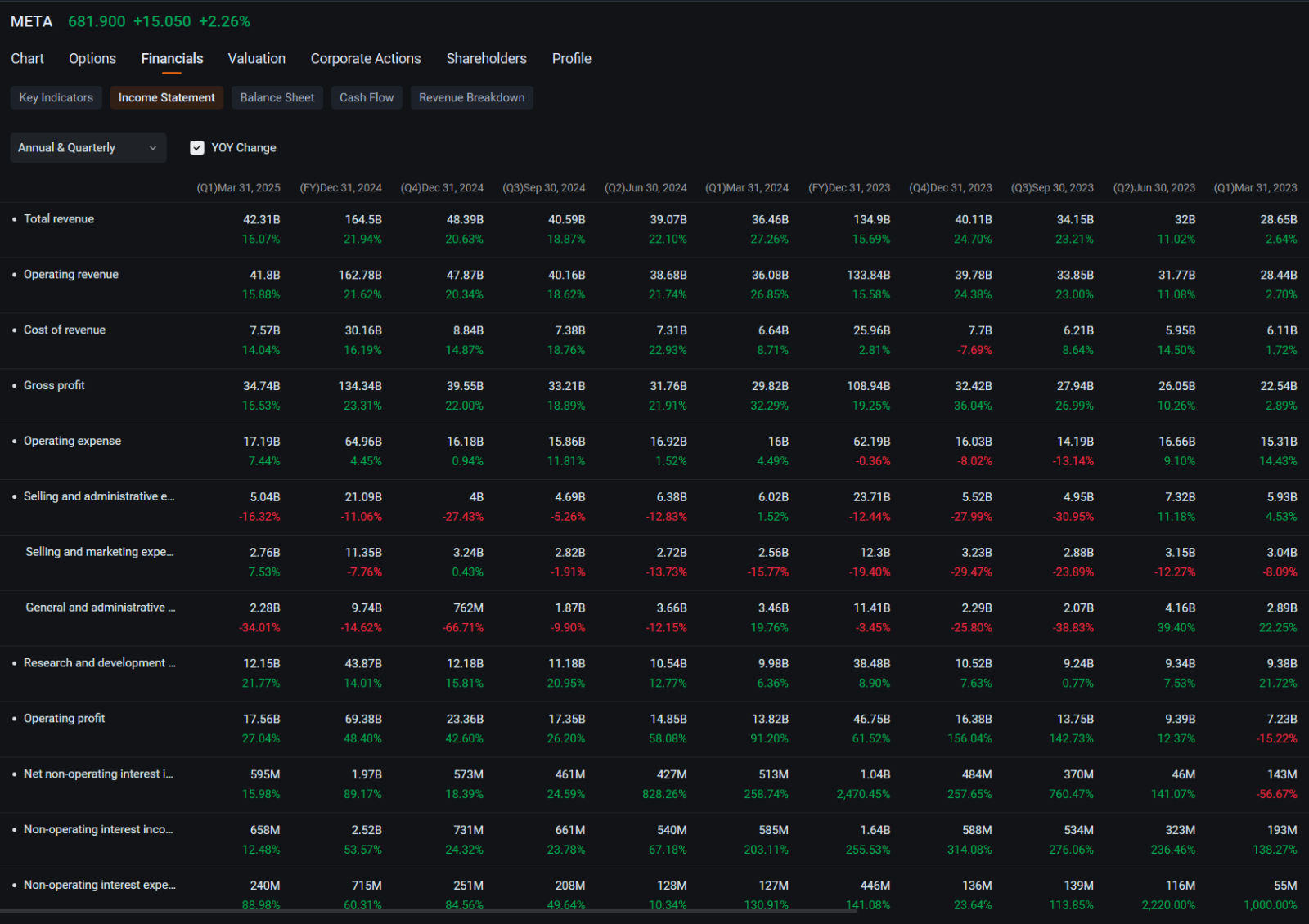The height and width of the screenshot is (924, 1309).
Task: Switch to the Options tab
Action: (x=92, y=59)
